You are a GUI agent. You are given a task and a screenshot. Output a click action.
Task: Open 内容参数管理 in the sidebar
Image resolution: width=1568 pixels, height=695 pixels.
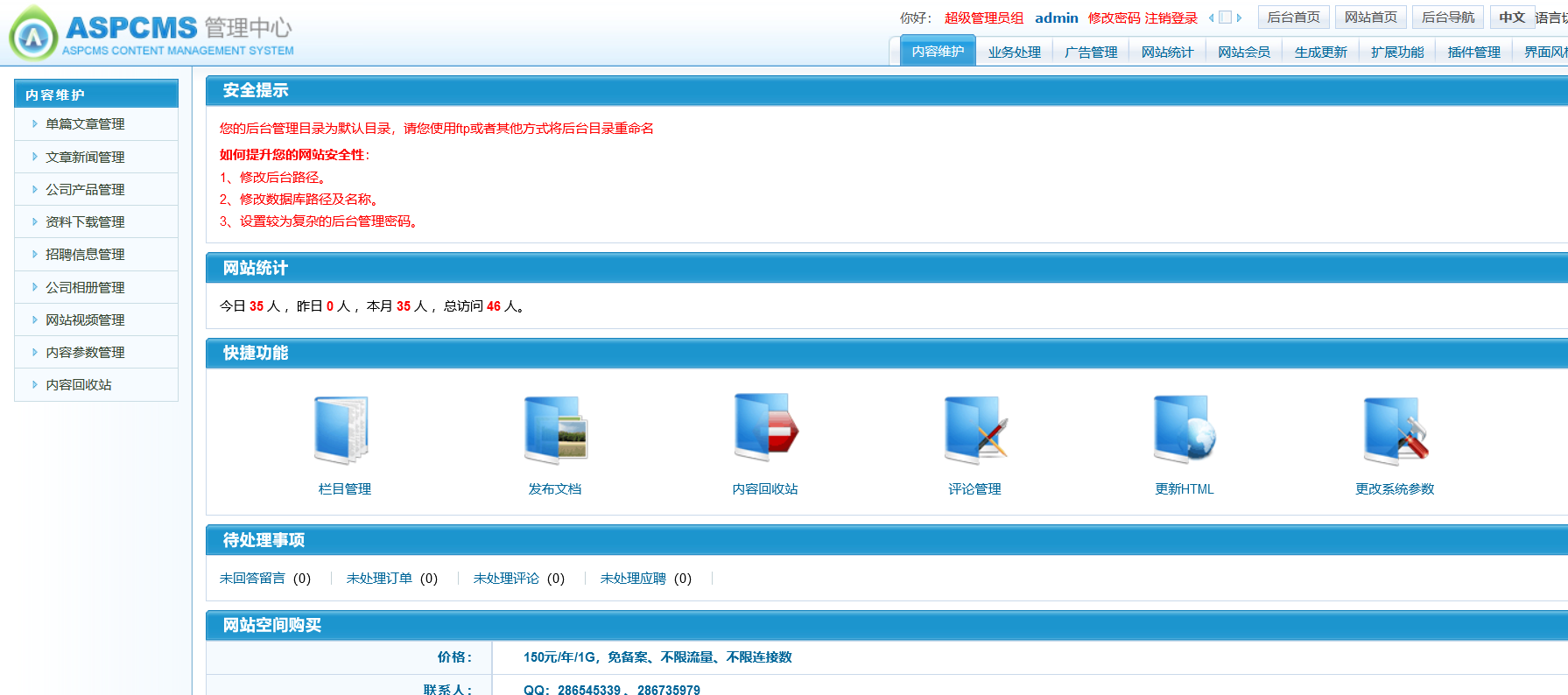point(85,352)
